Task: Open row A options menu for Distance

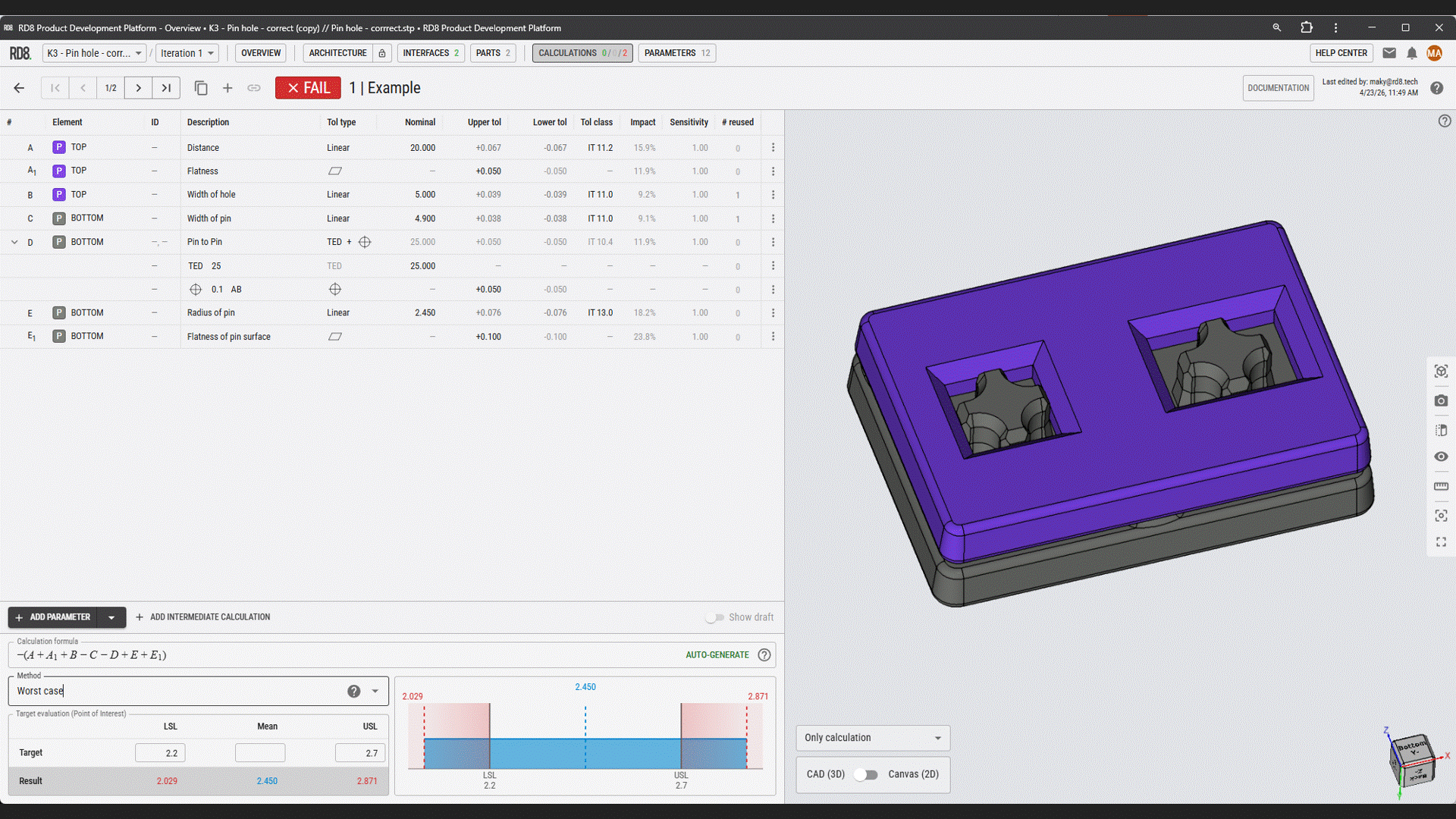Action: (x=773, y=148)
